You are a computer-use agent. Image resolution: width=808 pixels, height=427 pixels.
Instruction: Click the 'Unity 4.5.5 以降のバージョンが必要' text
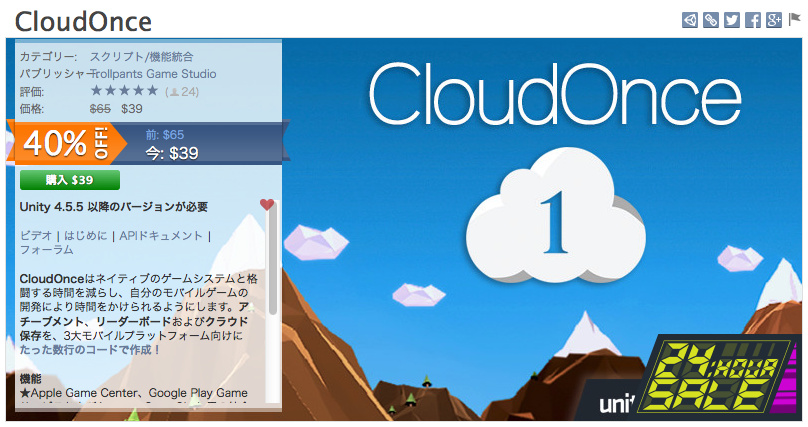[113, 207]
